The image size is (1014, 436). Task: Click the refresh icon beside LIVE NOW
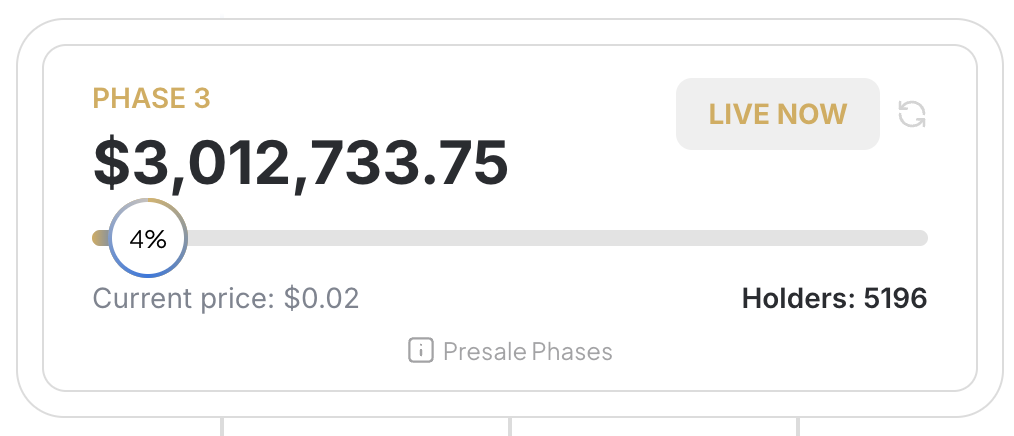911,114
